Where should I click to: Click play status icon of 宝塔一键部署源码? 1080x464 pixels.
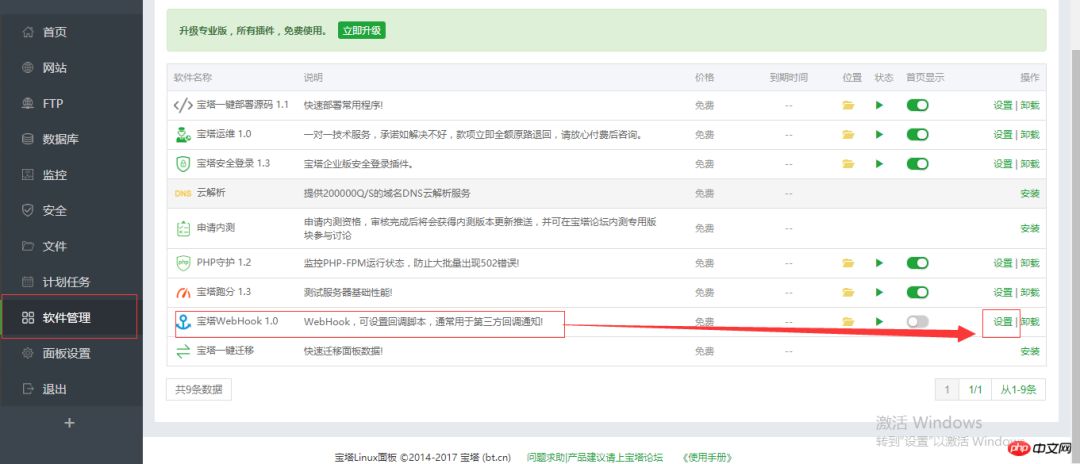point(880,105)
